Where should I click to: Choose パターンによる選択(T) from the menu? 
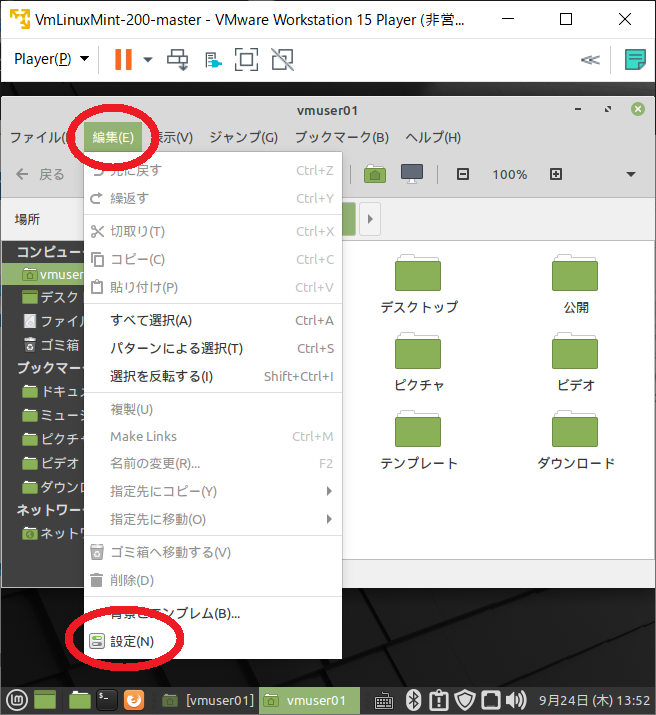213,348
